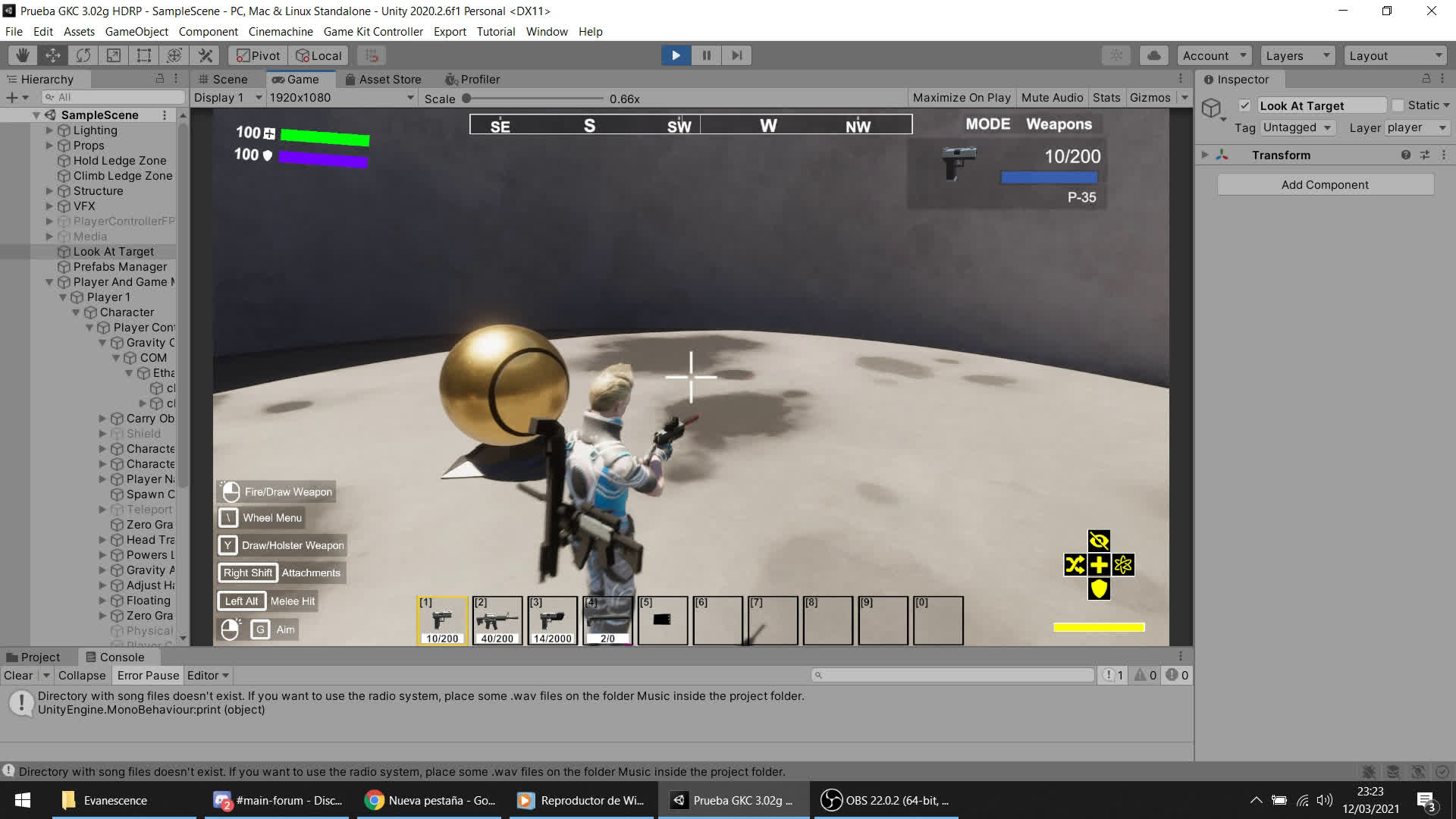Select the Rect transform tool

click(x=144, y=55)
